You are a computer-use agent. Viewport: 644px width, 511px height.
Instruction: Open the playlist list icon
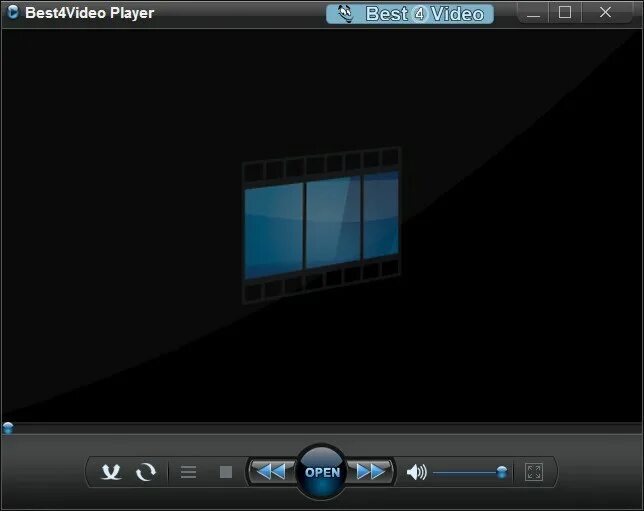[x=189, y=472]
